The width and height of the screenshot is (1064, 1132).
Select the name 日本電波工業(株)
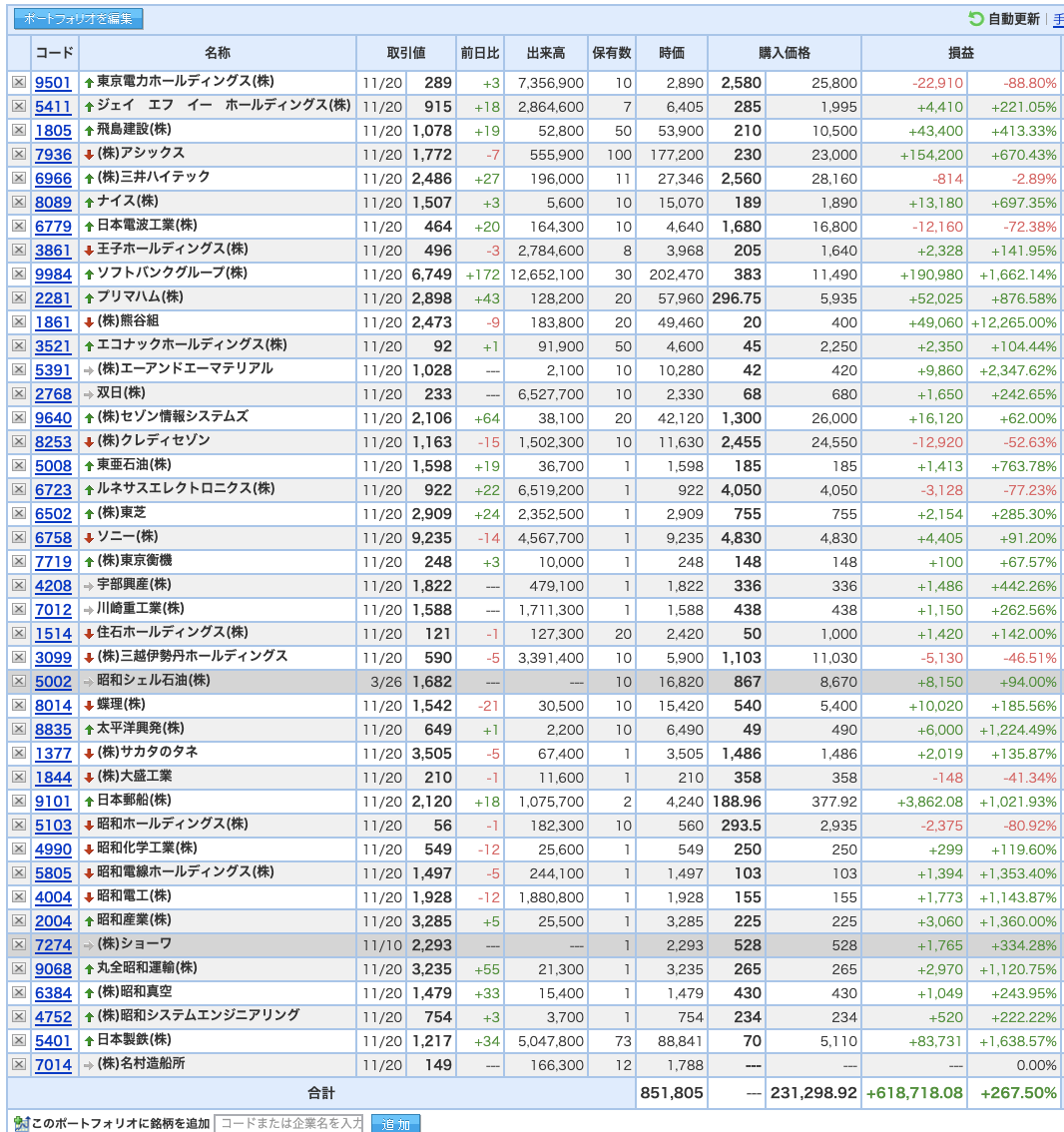pyautogui.click(x=148, y=226)
